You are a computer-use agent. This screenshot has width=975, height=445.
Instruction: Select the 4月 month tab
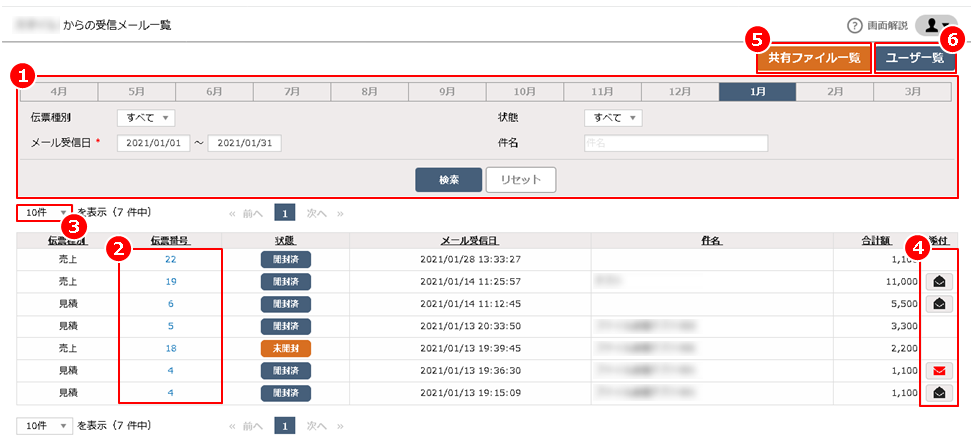coord(59,91)
